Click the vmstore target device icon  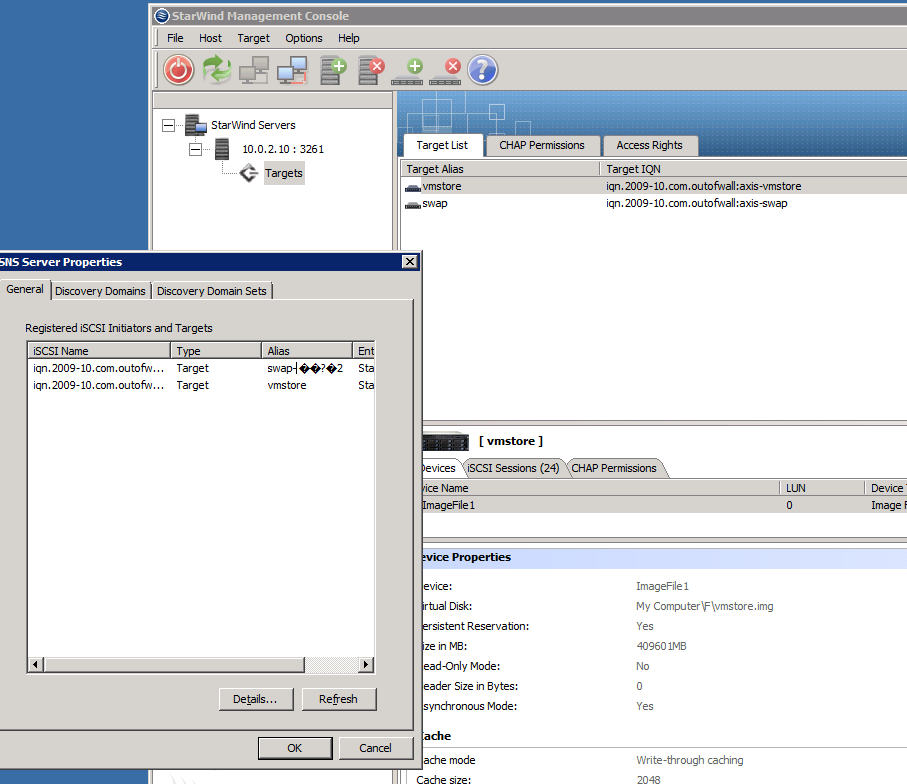tap(412, 187)
